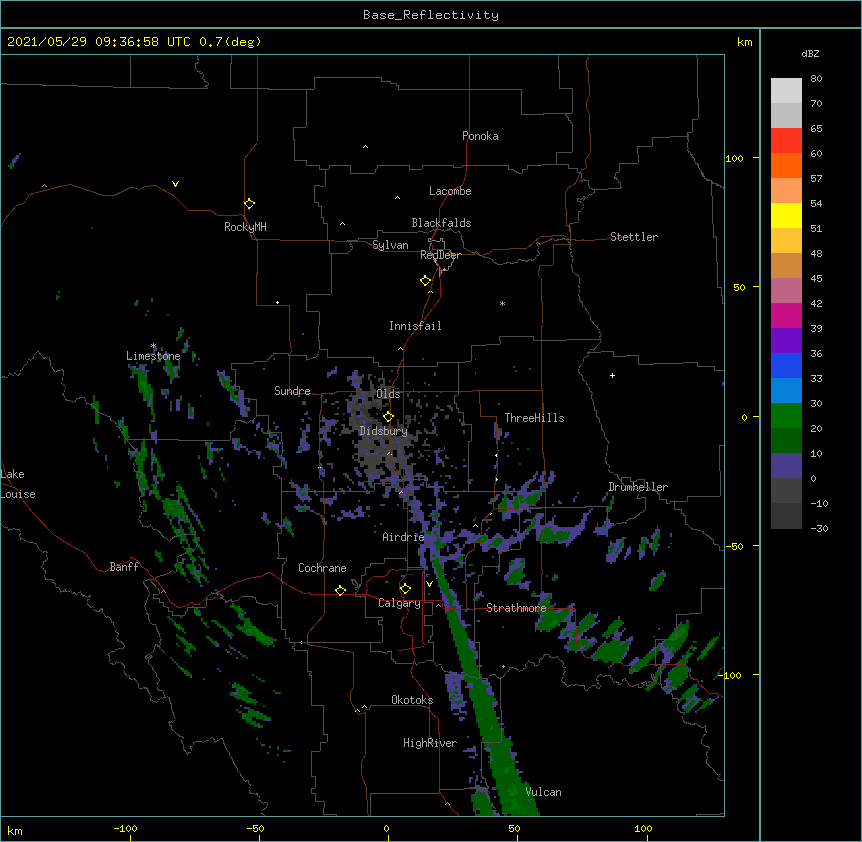Click the white asterisk above the Limestone label
The image size is (862, 842).
coord(153,346)
